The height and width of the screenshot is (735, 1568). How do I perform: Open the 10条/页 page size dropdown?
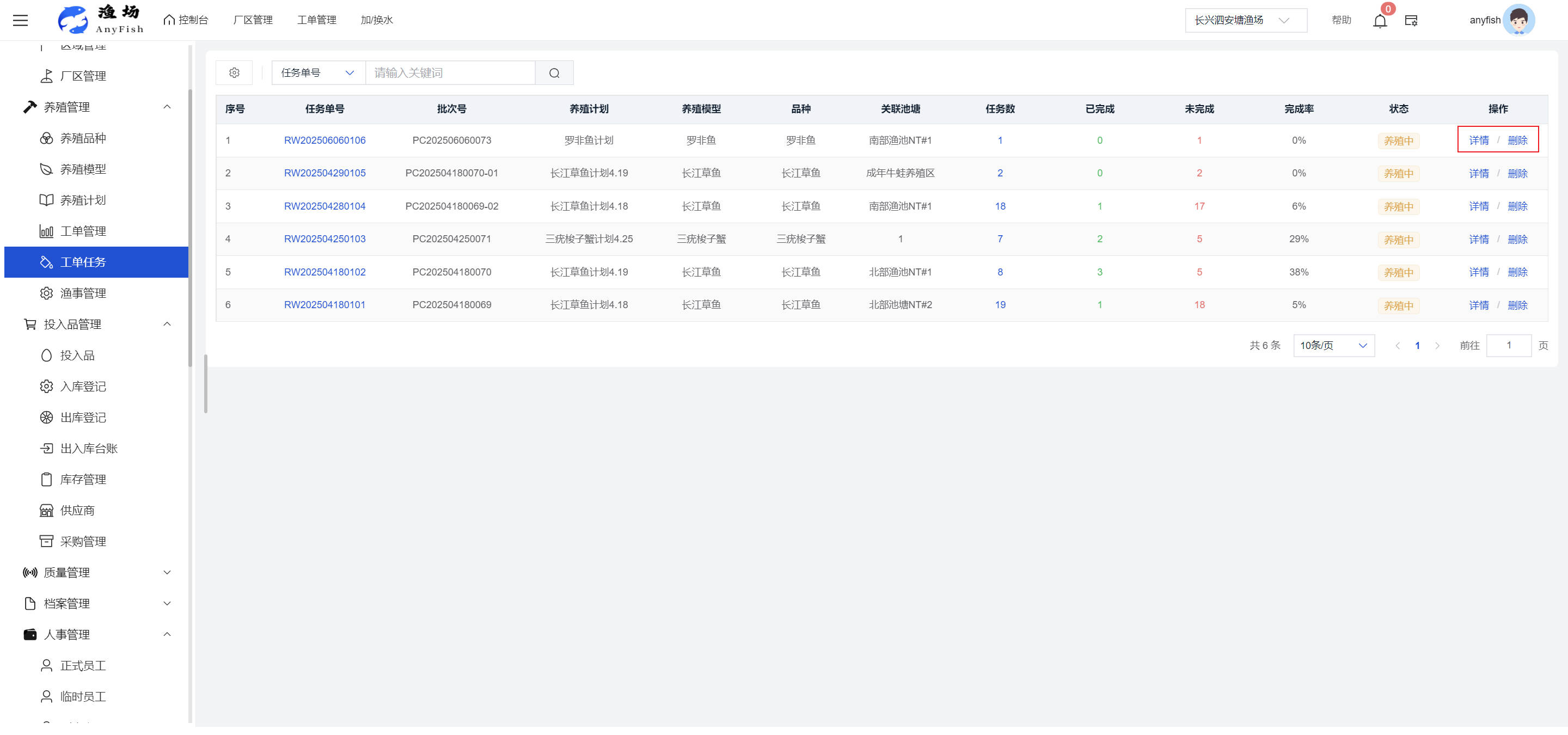point(1333,346)
